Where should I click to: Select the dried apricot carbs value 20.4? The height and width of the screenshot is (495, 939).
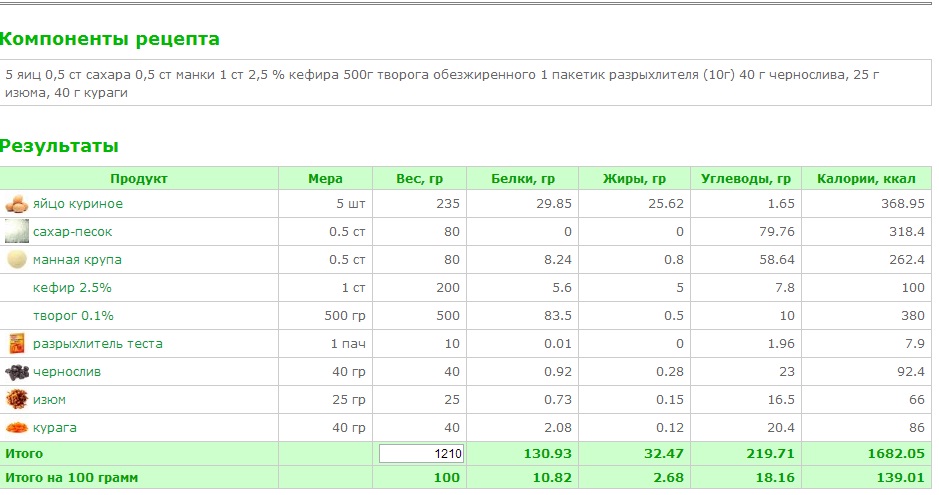pyautogui.click(x=781, y=427)
